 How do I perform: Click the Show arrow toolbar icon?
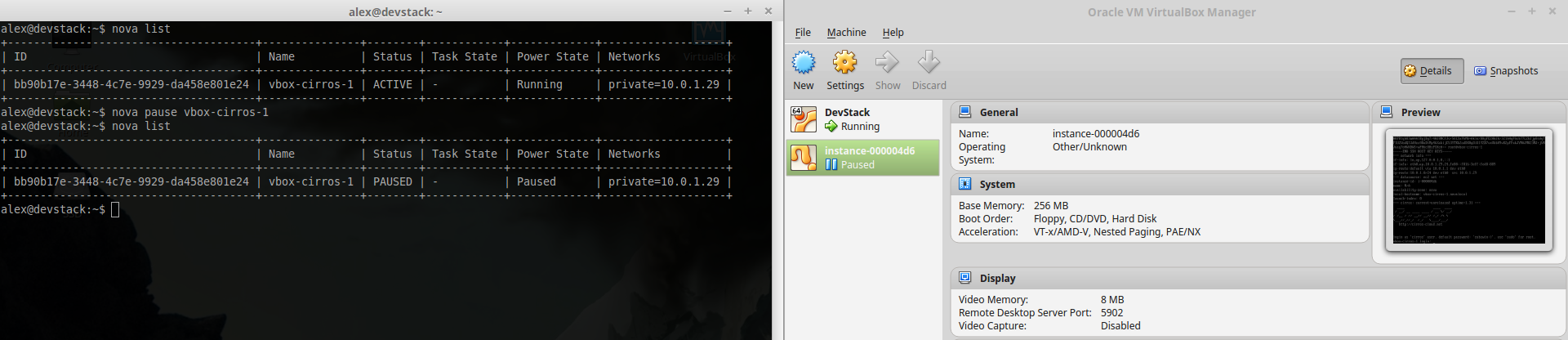pos(887,63)
